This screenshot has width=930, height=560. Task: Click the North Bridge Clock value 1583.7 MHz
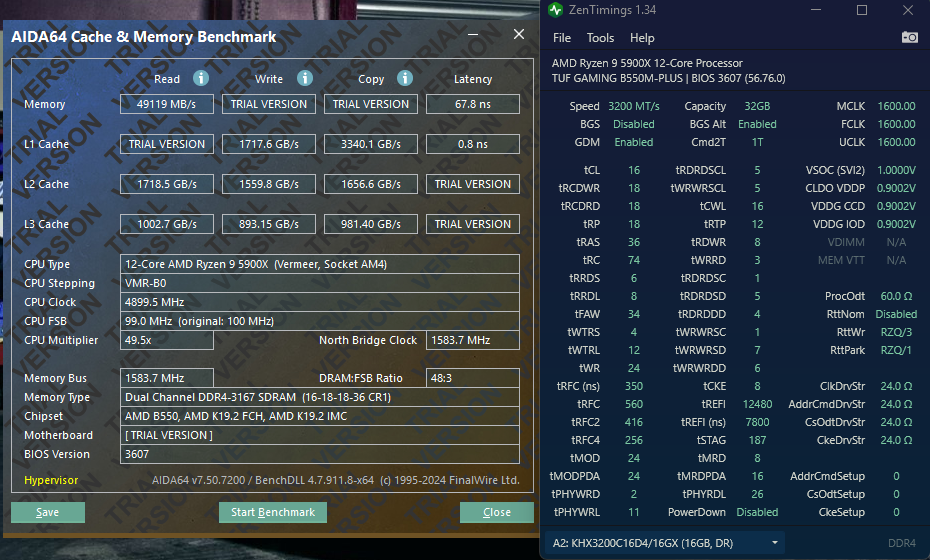click(x=473, y=340)
